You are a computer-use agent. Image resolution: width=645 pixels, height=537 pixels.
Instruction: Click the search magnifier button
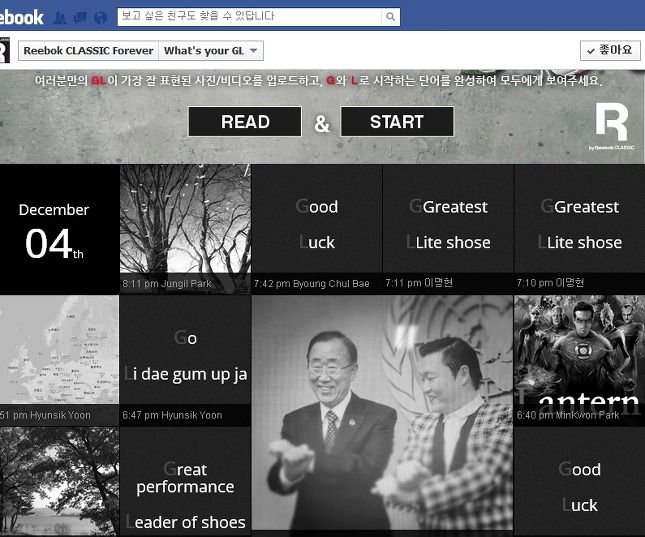coord(390,16)
